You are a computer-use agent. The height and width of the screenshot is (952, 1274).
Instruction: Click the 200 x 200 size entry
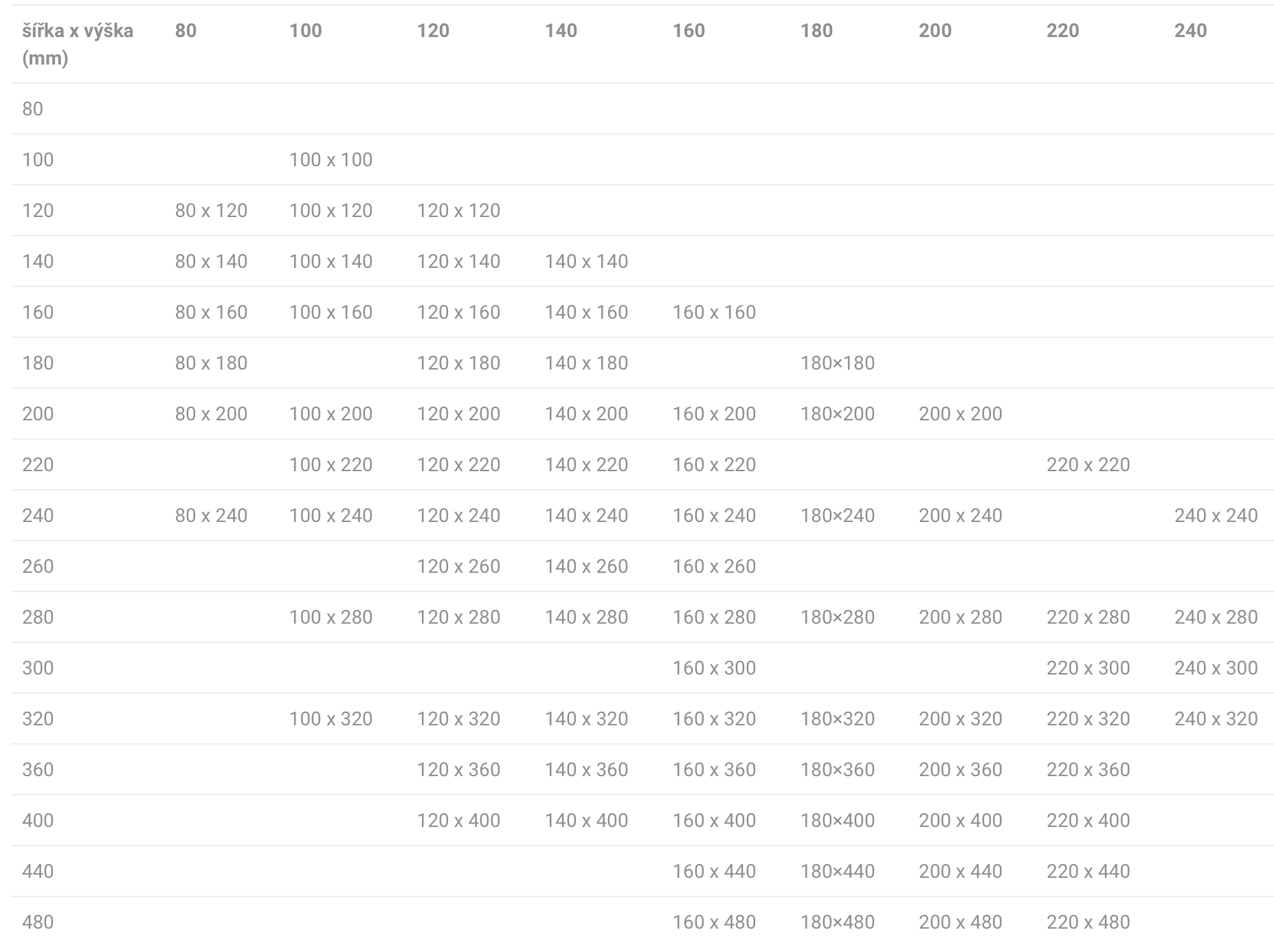(x=960, y=413)
